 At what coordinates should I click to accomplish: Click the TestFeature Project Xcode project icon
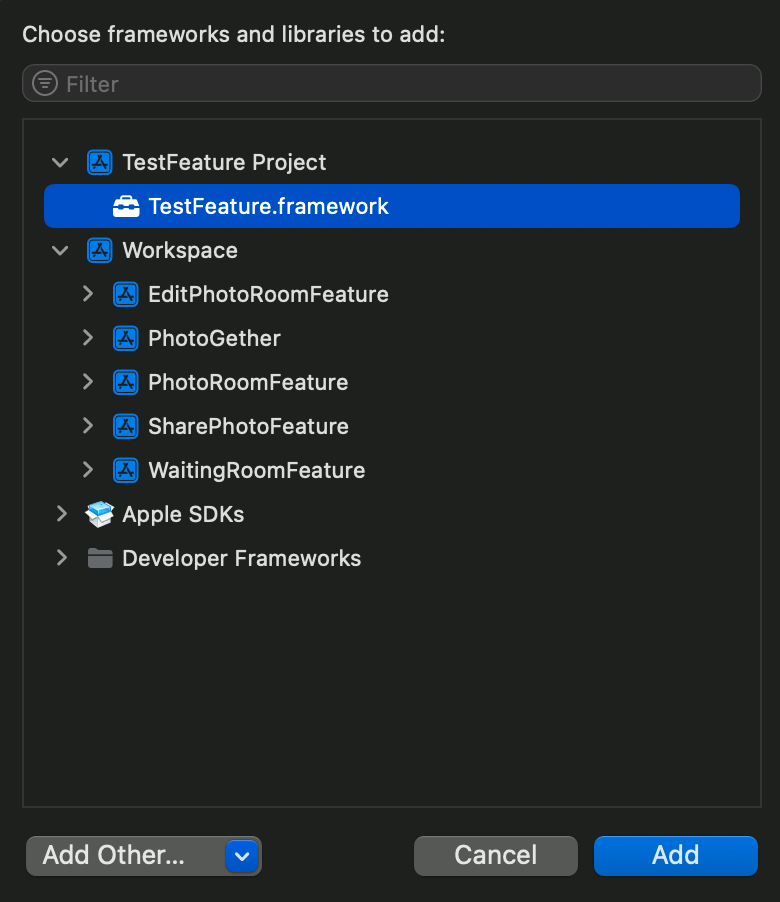tap(99, 162)
